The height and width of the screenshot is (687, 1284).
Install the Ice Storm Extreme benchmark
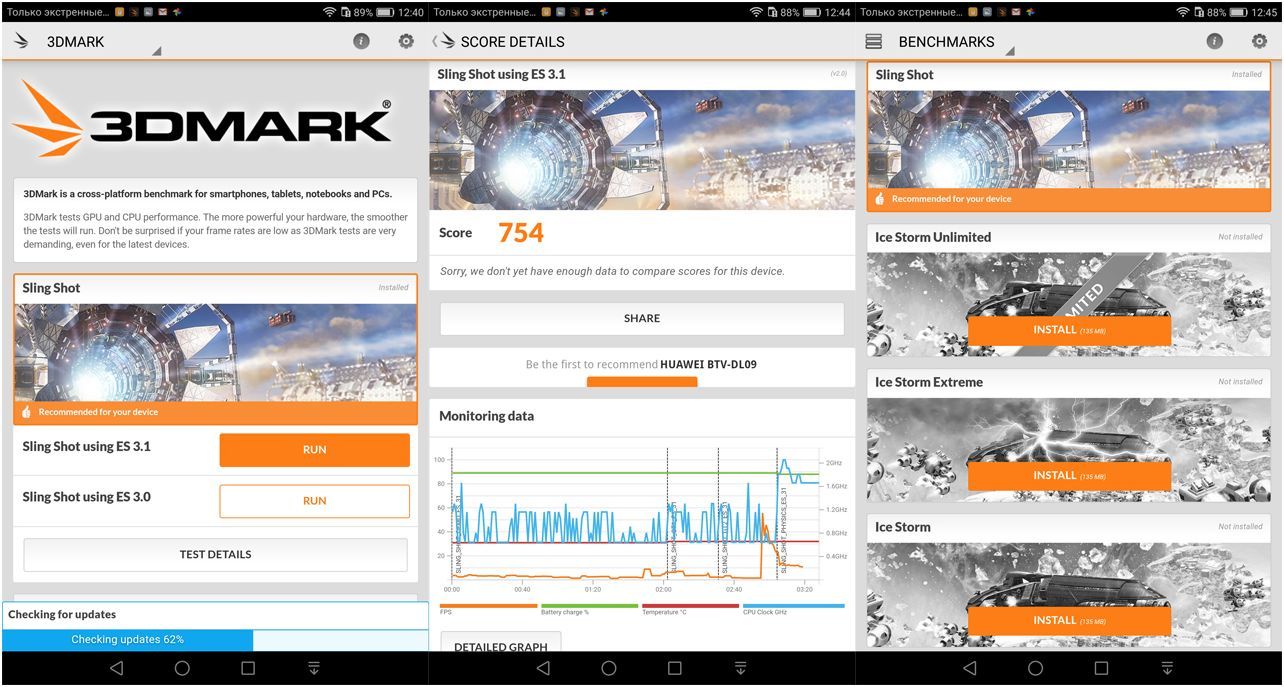tap(1069, 476)
